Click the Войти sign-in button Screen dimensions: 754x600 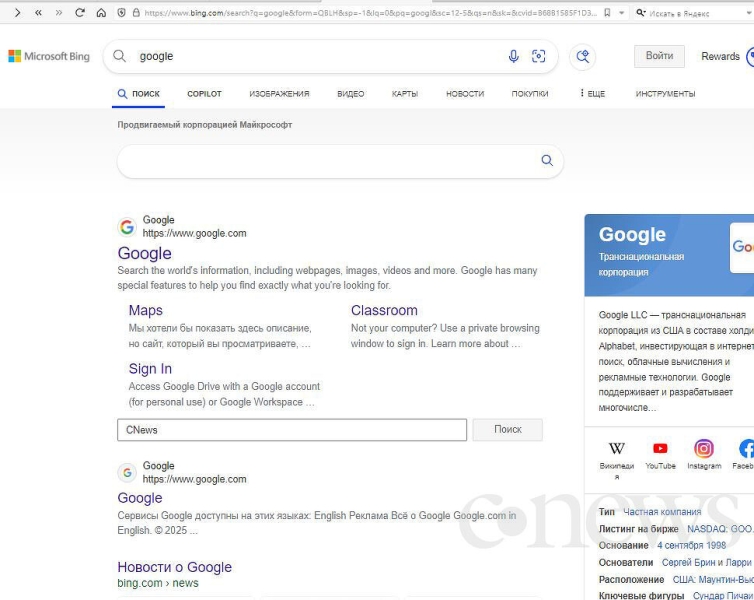coord(659,56)
